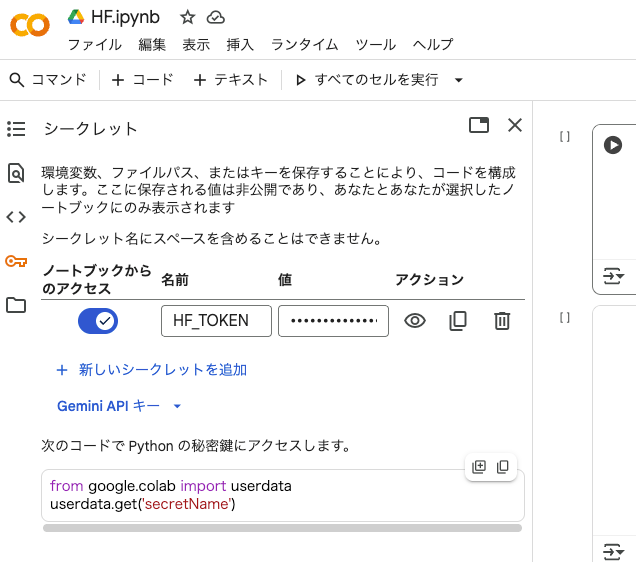Copy the HF_TOKEN secret value
The height and width of the screenshot is (562, 636).
458,321
